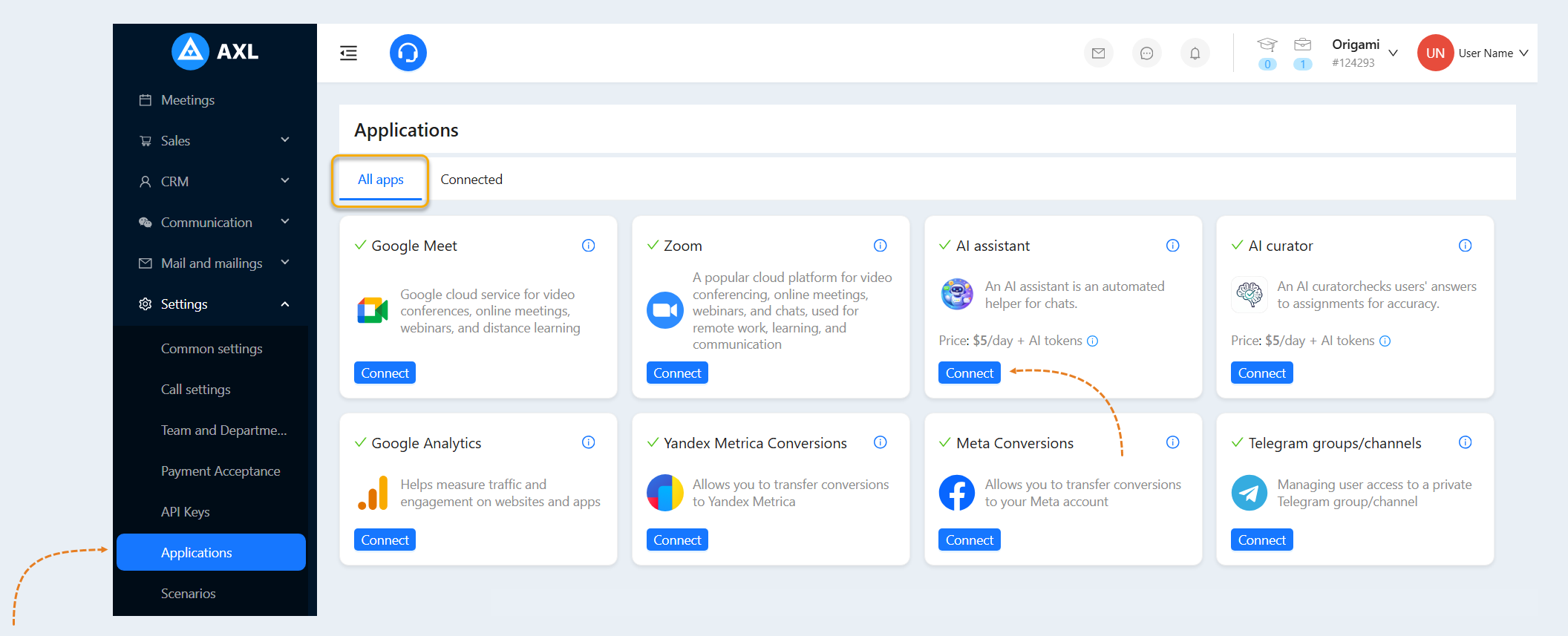Click the Meta Facebook logo icon
1568x636 pixels.
click(957, 493)
